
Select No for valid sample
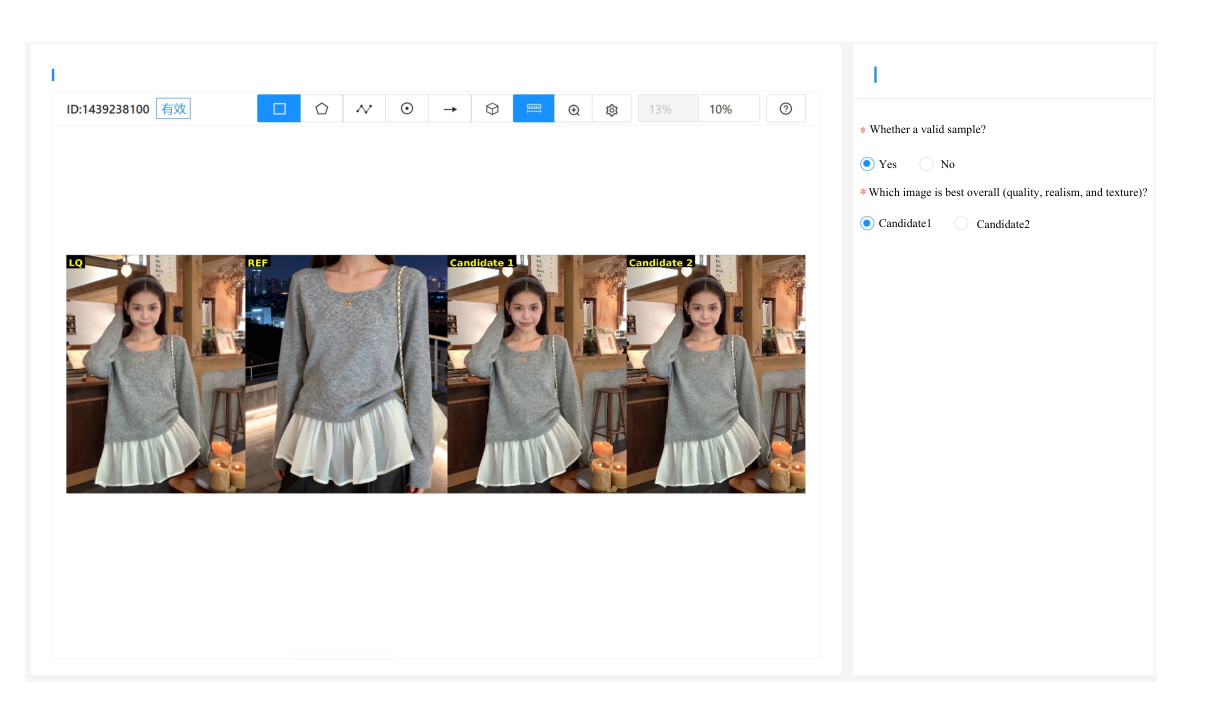926,164
